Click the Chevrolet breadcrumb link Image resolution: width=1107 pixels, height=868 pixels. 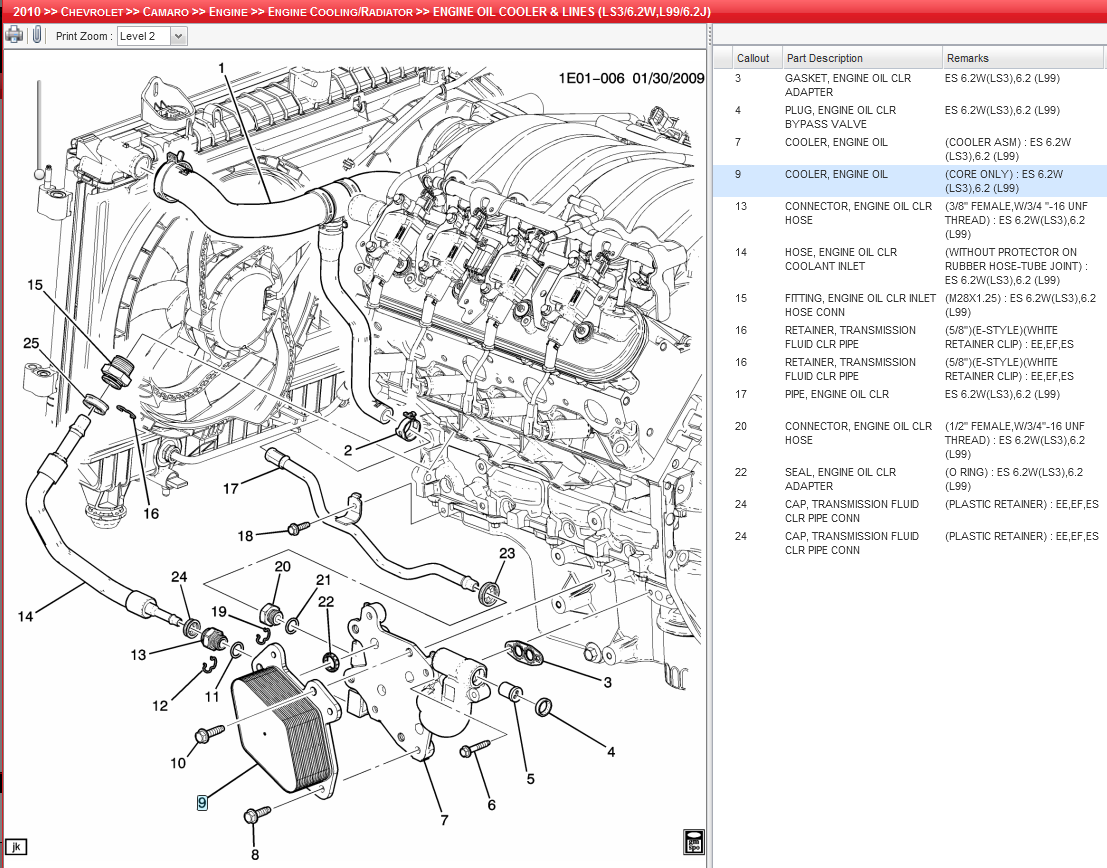point(94,12)
